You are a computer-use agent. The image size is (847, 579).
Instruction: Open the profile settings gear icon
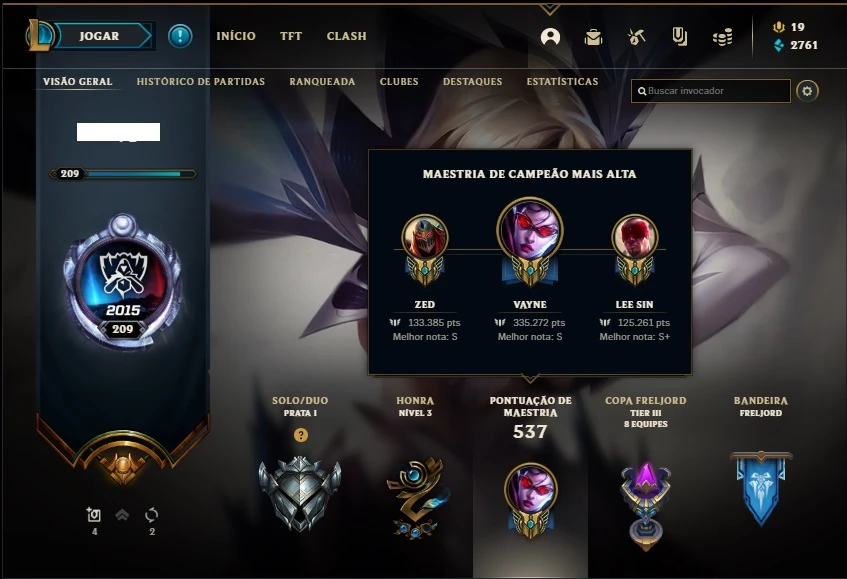point(807,91)
